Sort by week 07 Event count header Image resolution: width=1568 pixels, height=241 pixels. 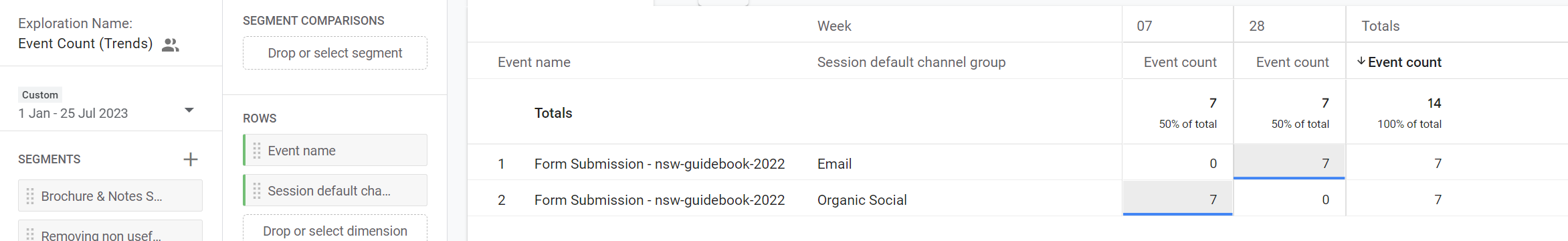1180,62
